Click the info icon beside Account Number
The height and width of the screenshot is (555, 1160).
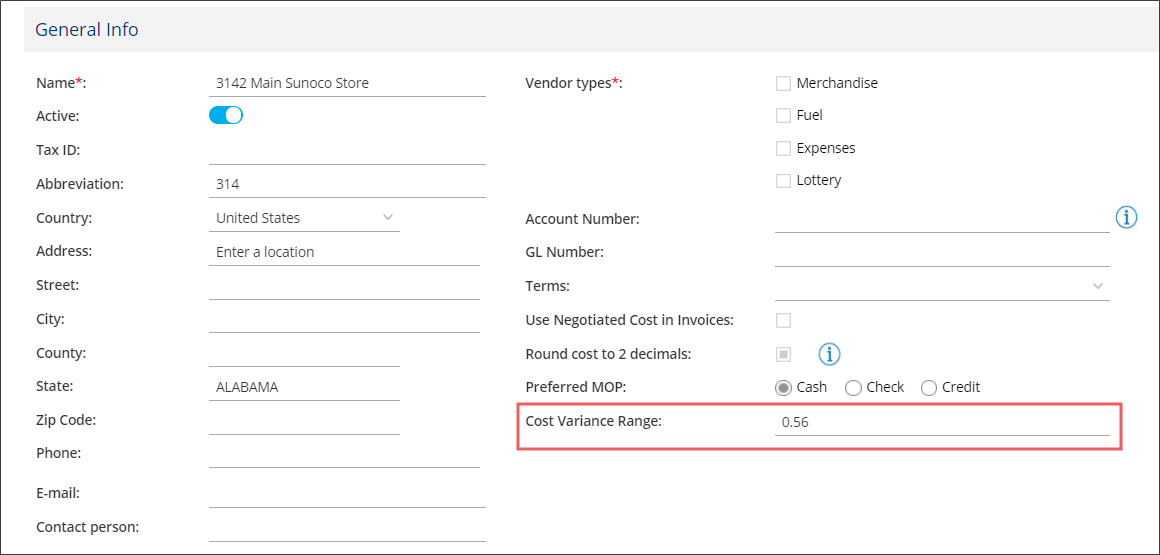(x=1125, y=218)
